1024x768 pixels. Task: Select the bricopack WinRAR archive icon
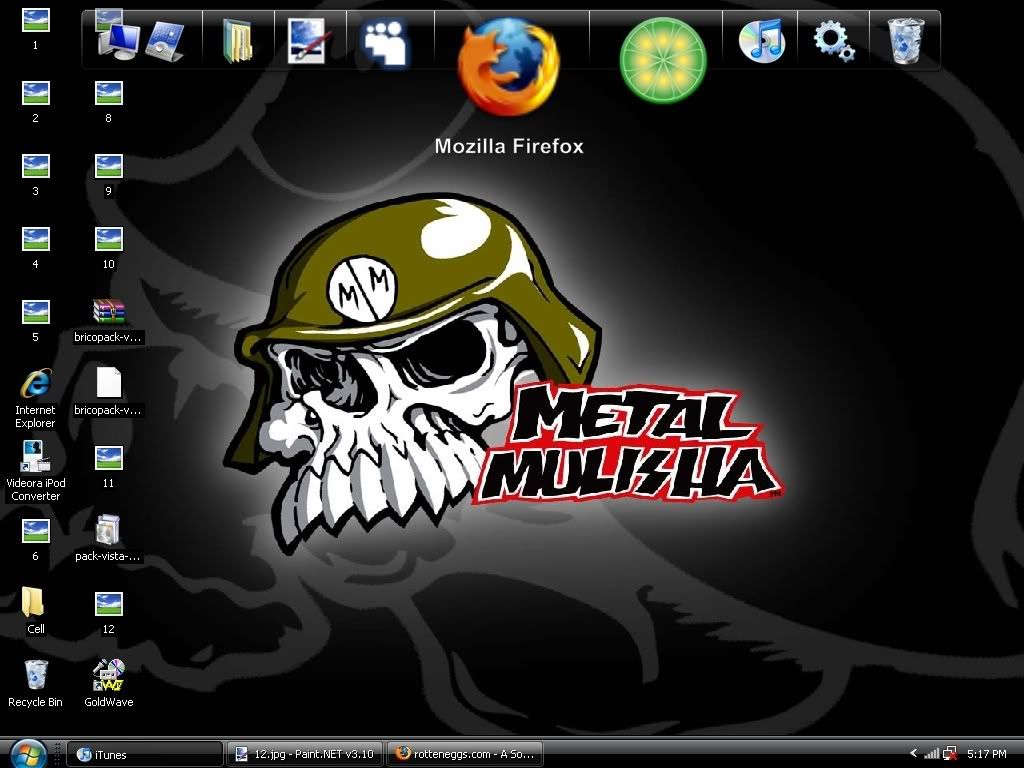(x=108, y=321)
